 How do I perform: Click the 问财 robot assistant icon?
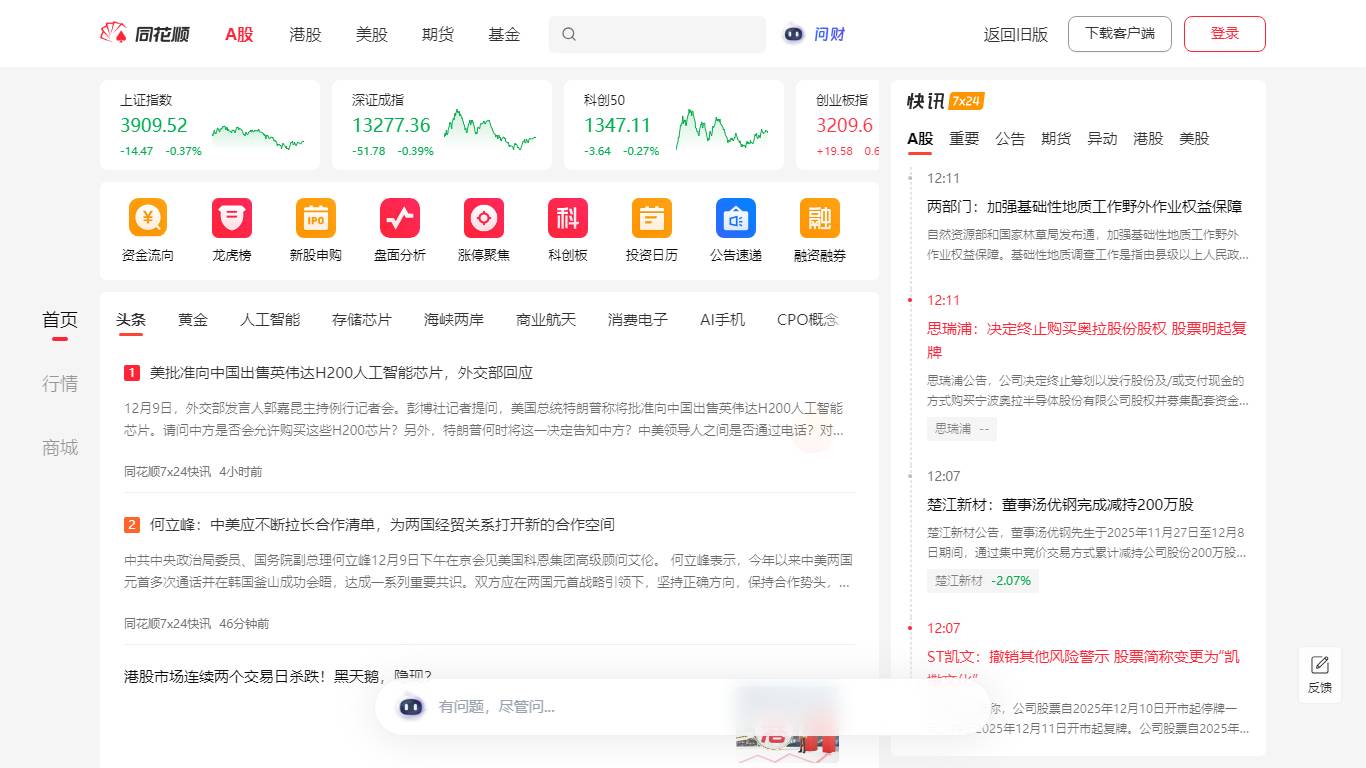(794, 34)
